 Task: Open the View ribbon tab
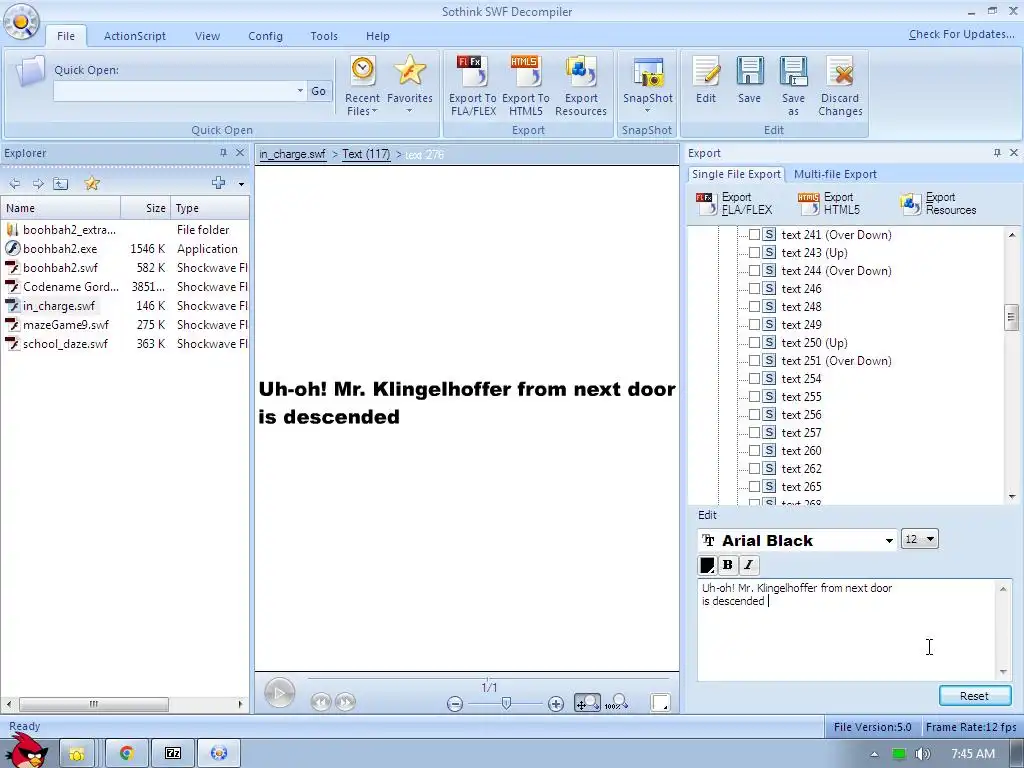click(x=207, y=36)
